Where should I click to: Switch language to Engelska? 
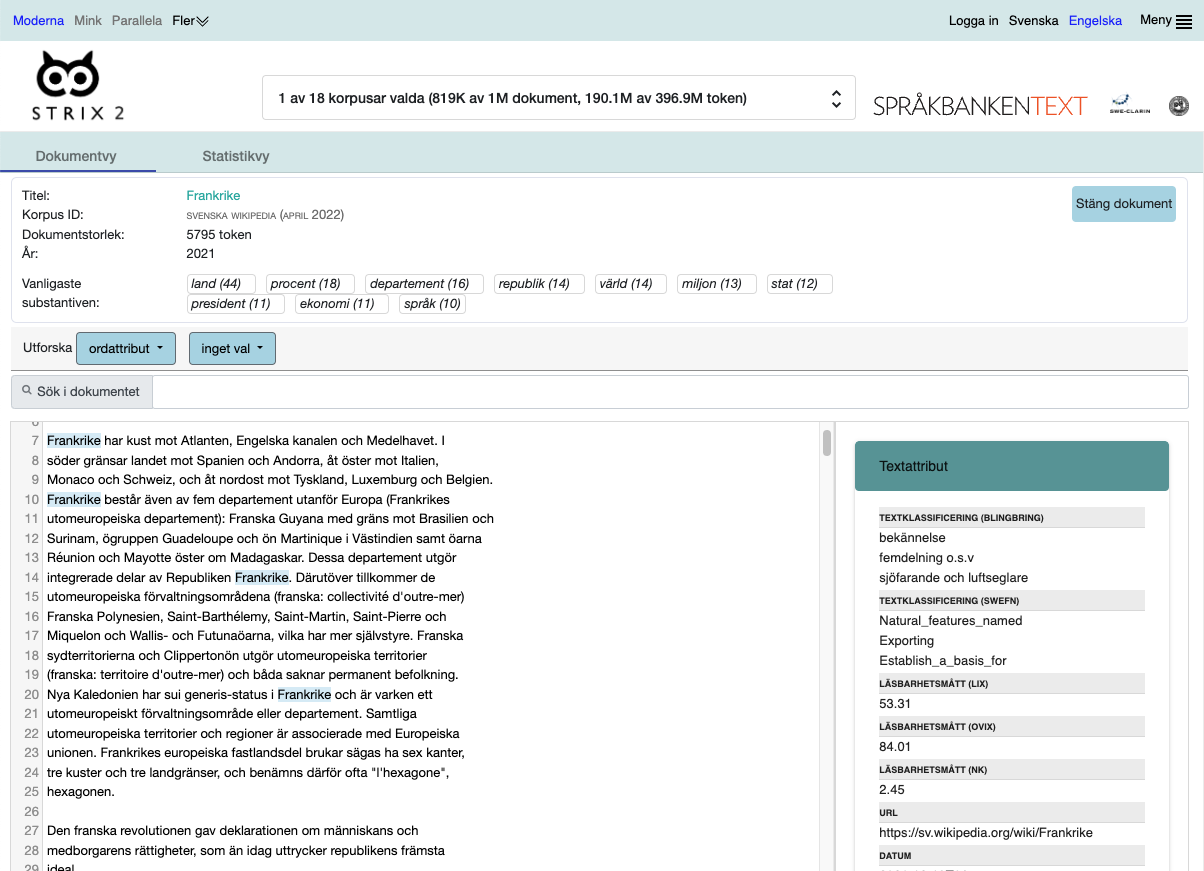[1095, 21]
